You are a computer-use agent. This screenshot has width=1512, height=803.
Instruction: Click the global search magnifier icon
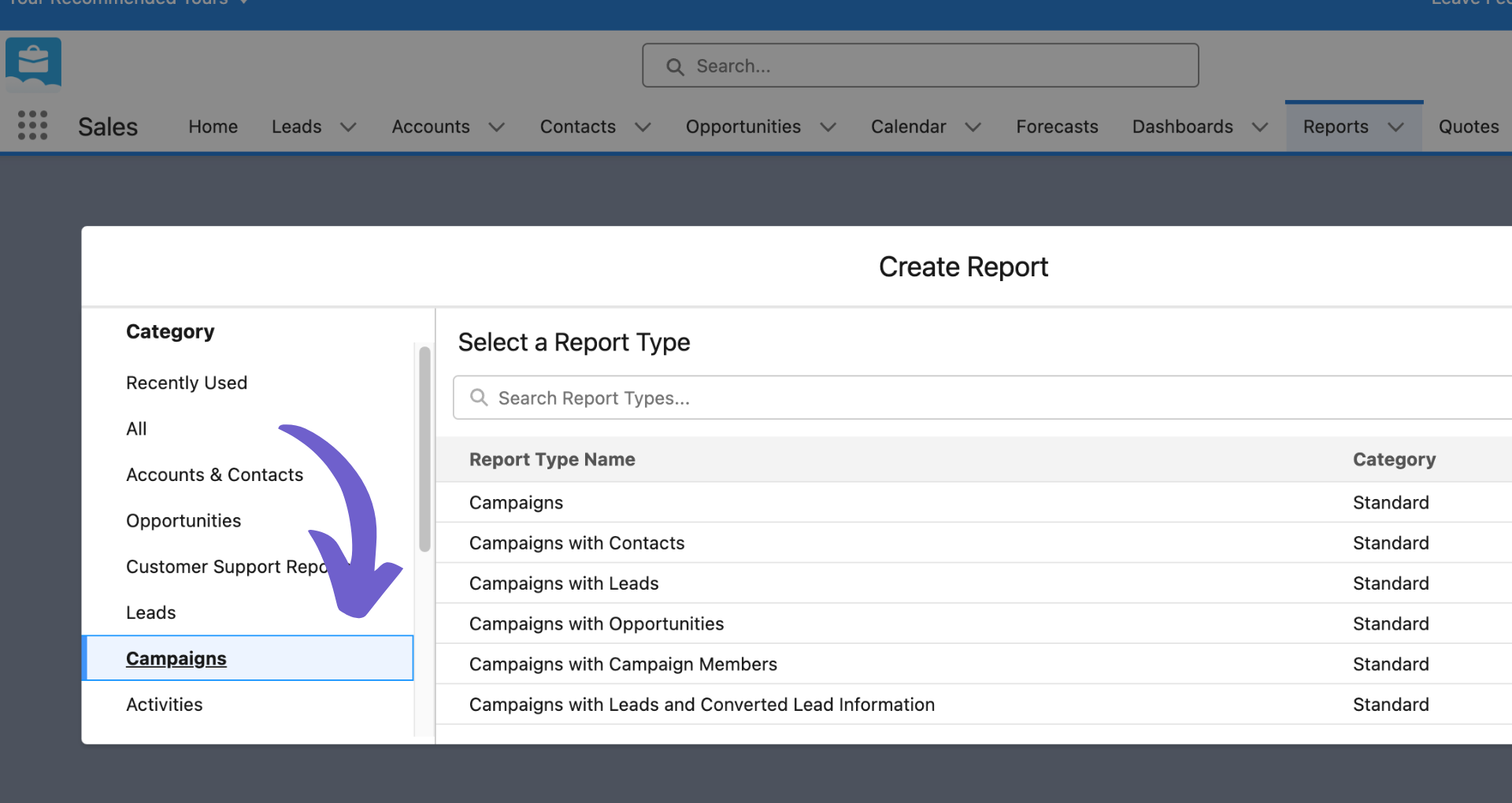[675, 66]
